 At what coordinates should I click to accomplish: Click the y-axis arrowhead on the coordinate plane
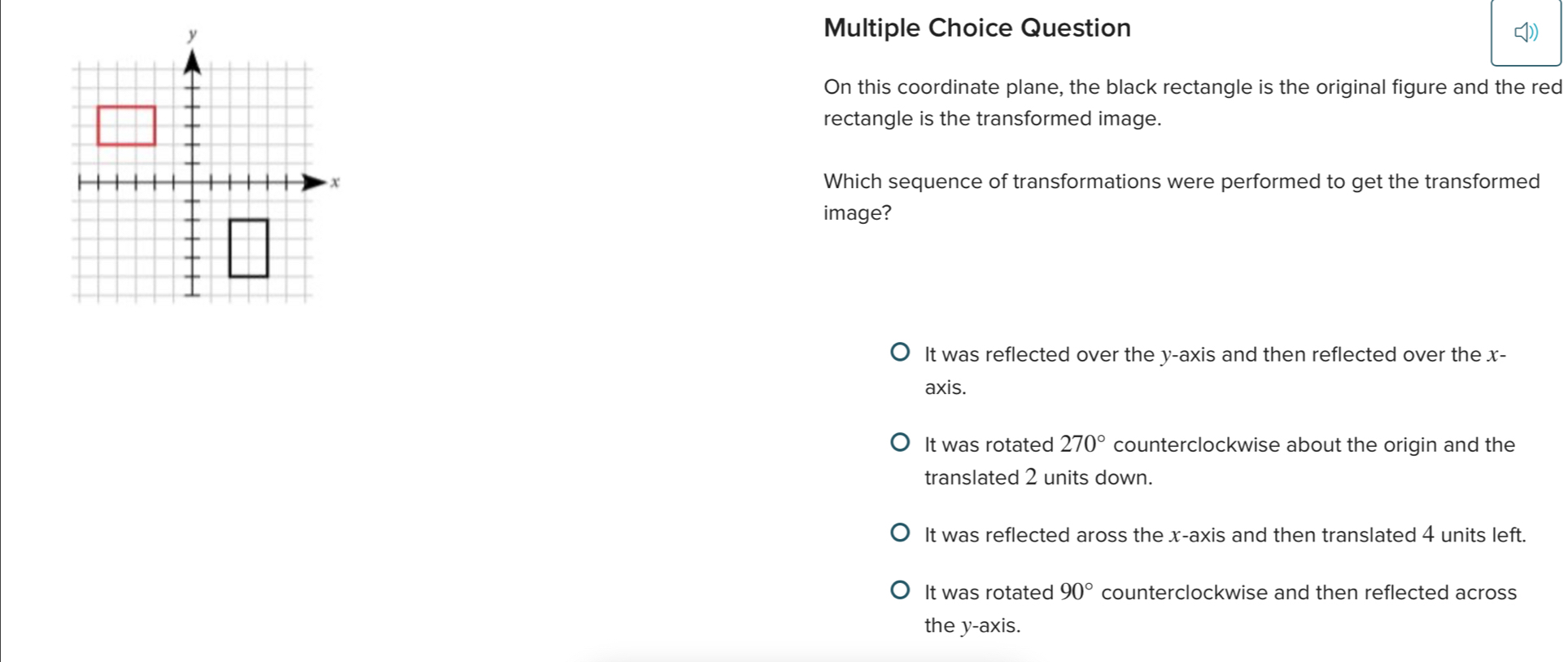click(192, 61)
